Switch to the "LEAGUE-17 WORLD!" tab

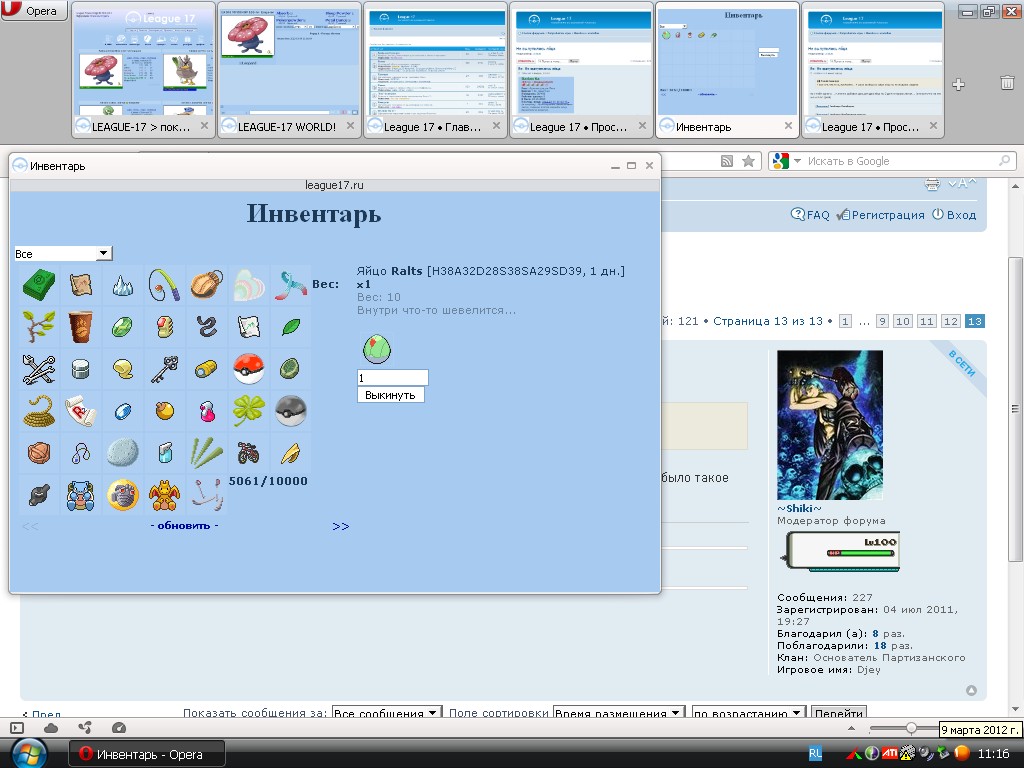pyautogui.click(x=289, y=70)
